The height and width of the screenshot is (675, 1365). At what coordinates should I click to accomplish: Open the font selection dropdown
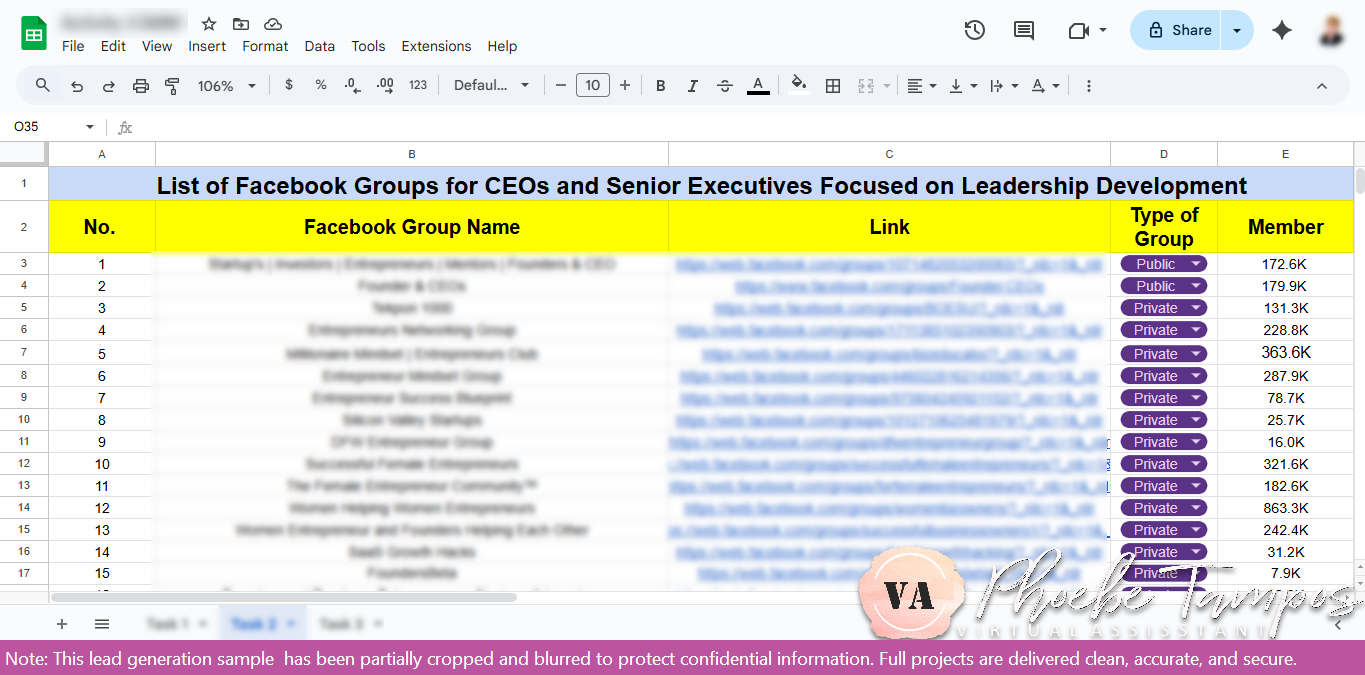[492, 85]
